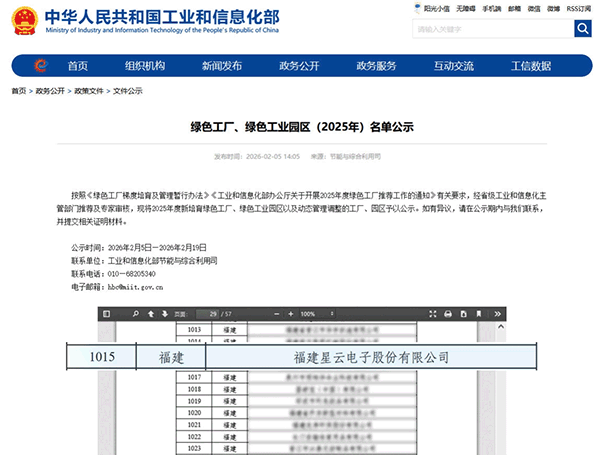Download the PDF file
This screenshot has width=600, height=455.
point(463,313)
